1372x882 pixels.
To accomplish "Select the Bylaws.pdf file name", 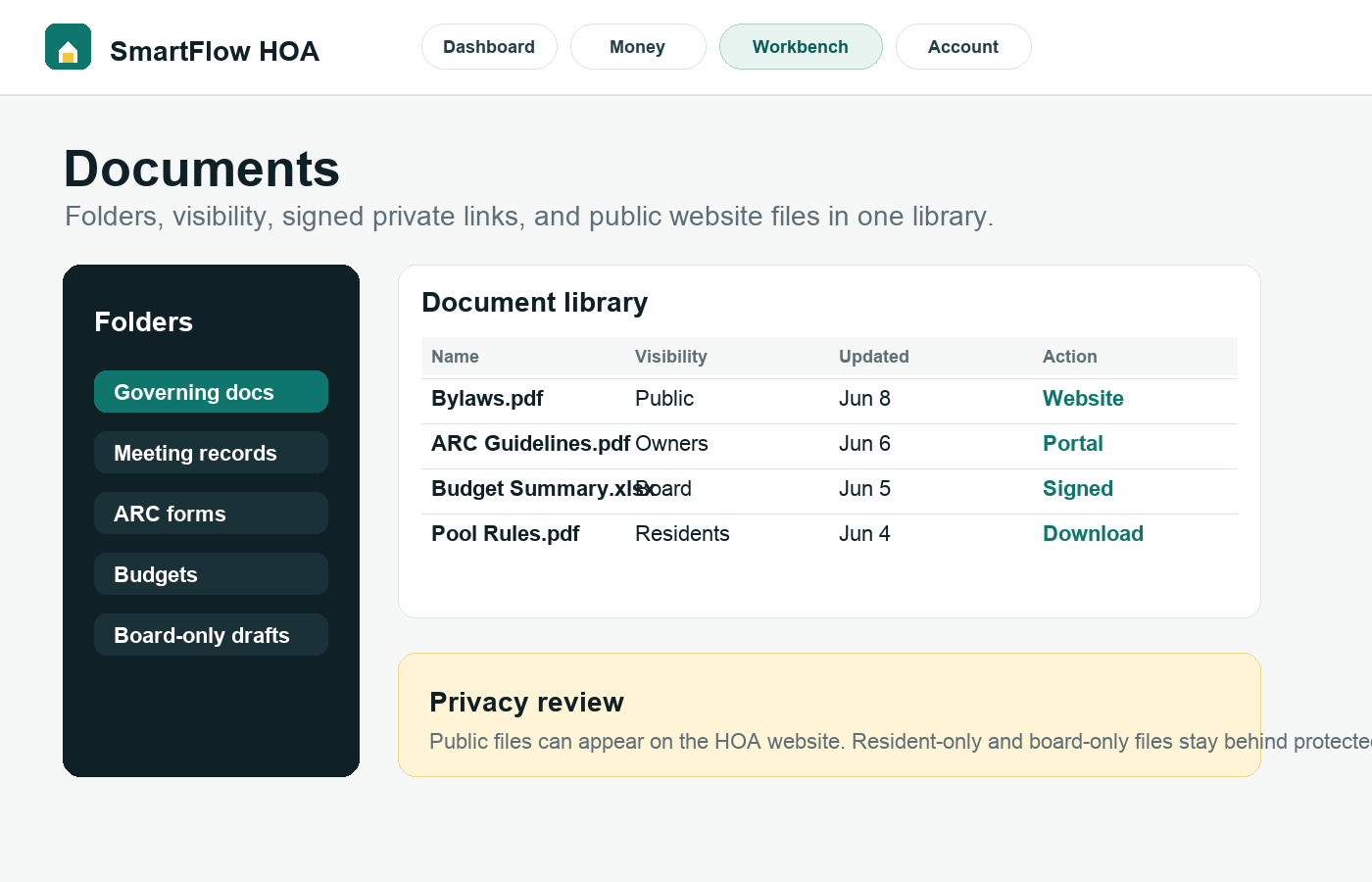I will tap(487, 399).
